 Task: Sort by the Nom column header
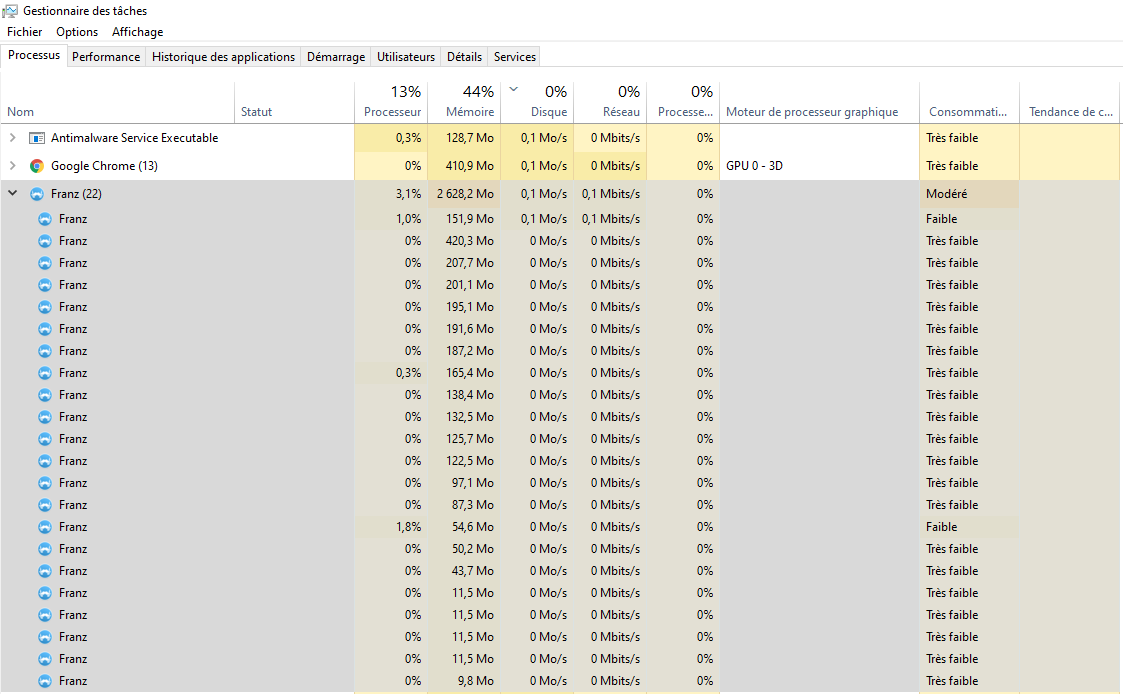pyautogui.click(x=117, y=102)
